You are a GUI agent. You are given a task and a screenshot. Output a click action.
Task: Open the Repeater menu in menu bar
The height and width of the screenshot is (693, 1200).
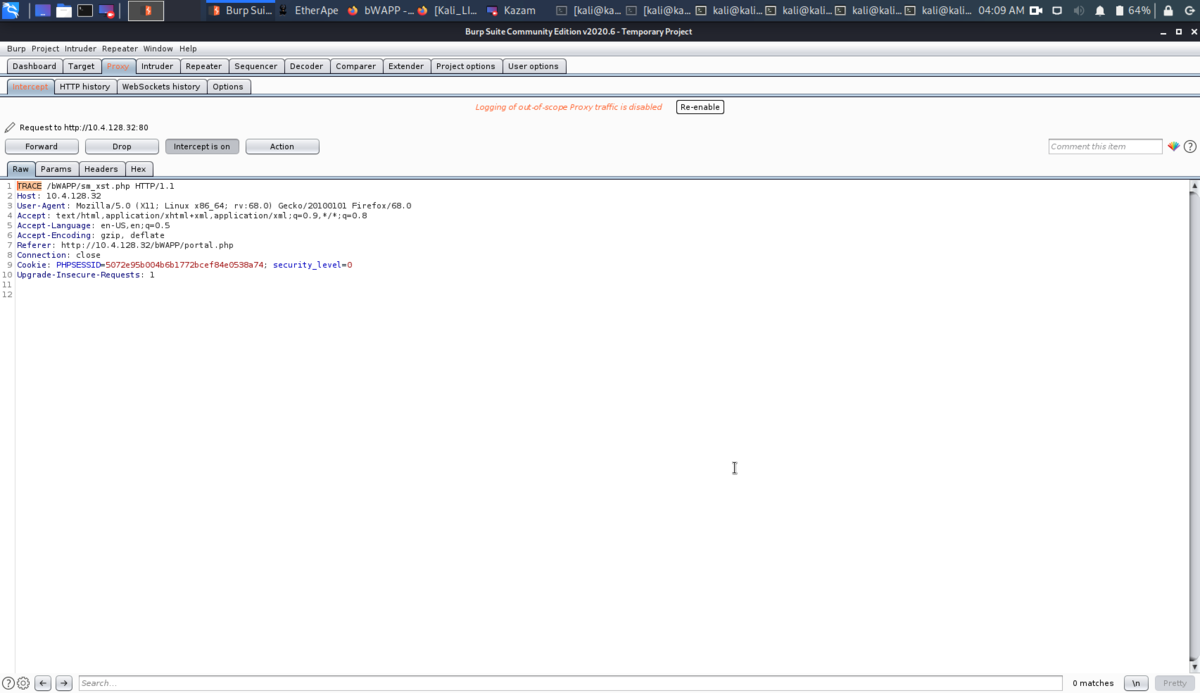coord(120,48)
